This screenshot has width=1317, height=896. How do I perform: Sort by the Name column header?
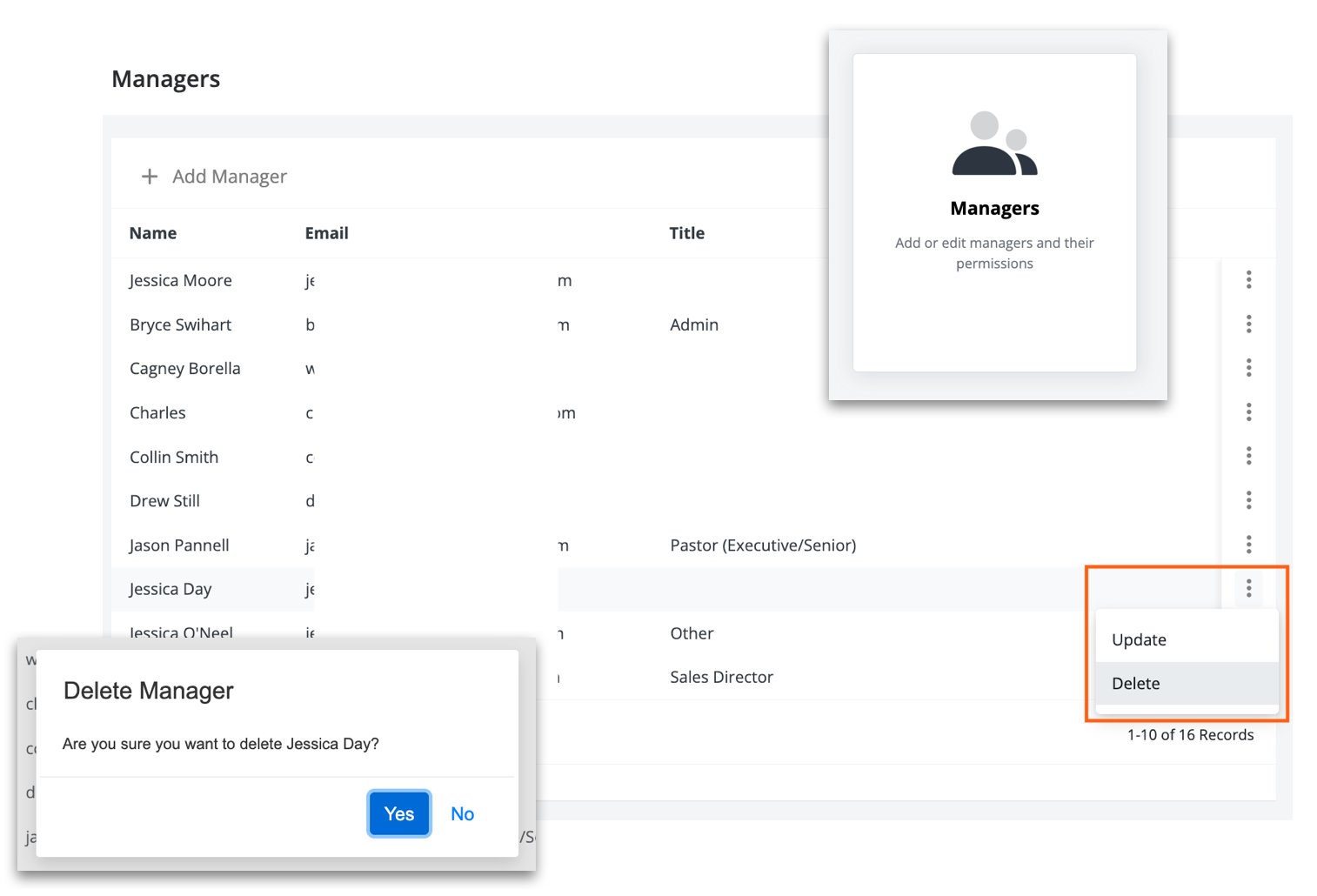tap(153, 233)
